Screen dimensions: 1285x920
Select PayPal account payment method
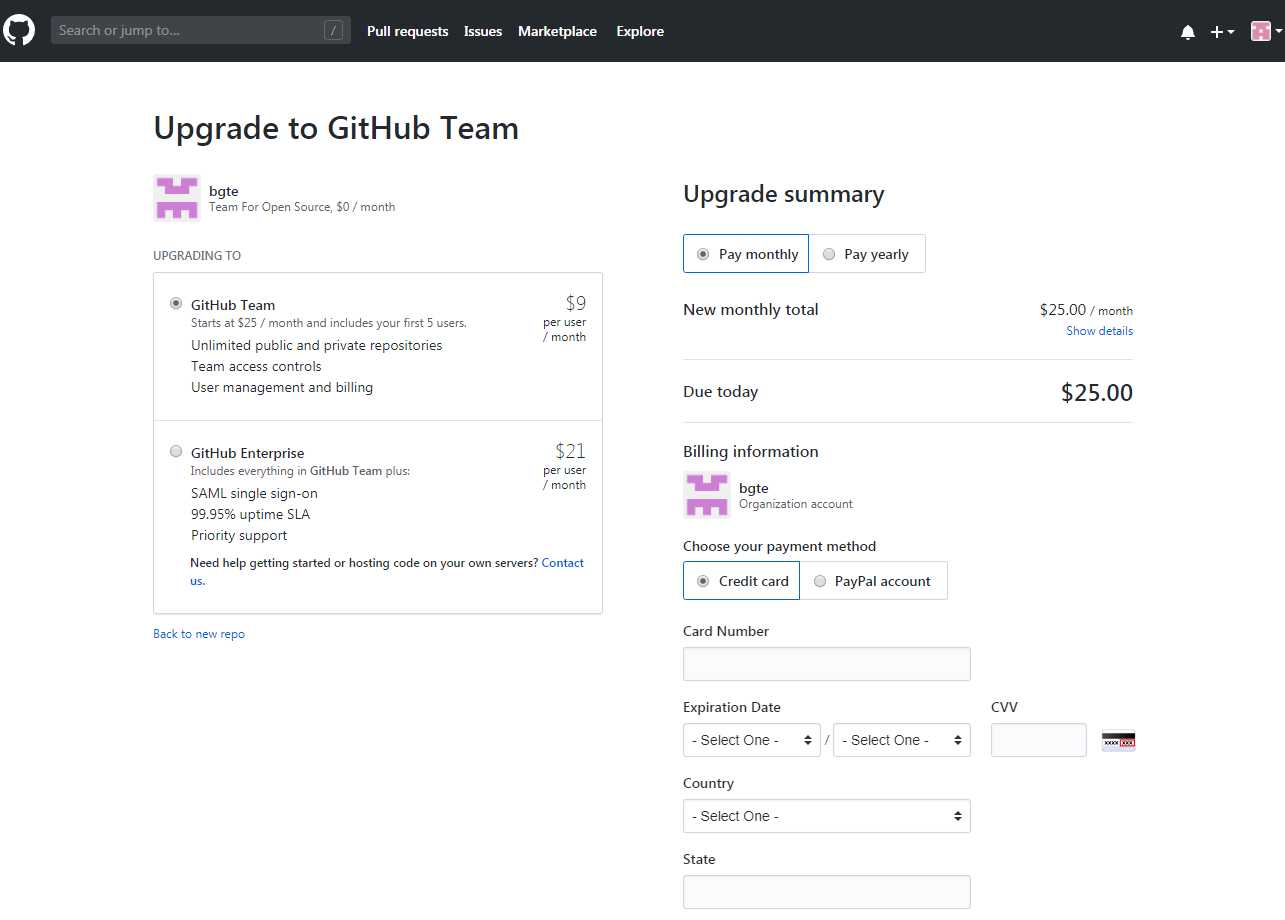point(873,581)
